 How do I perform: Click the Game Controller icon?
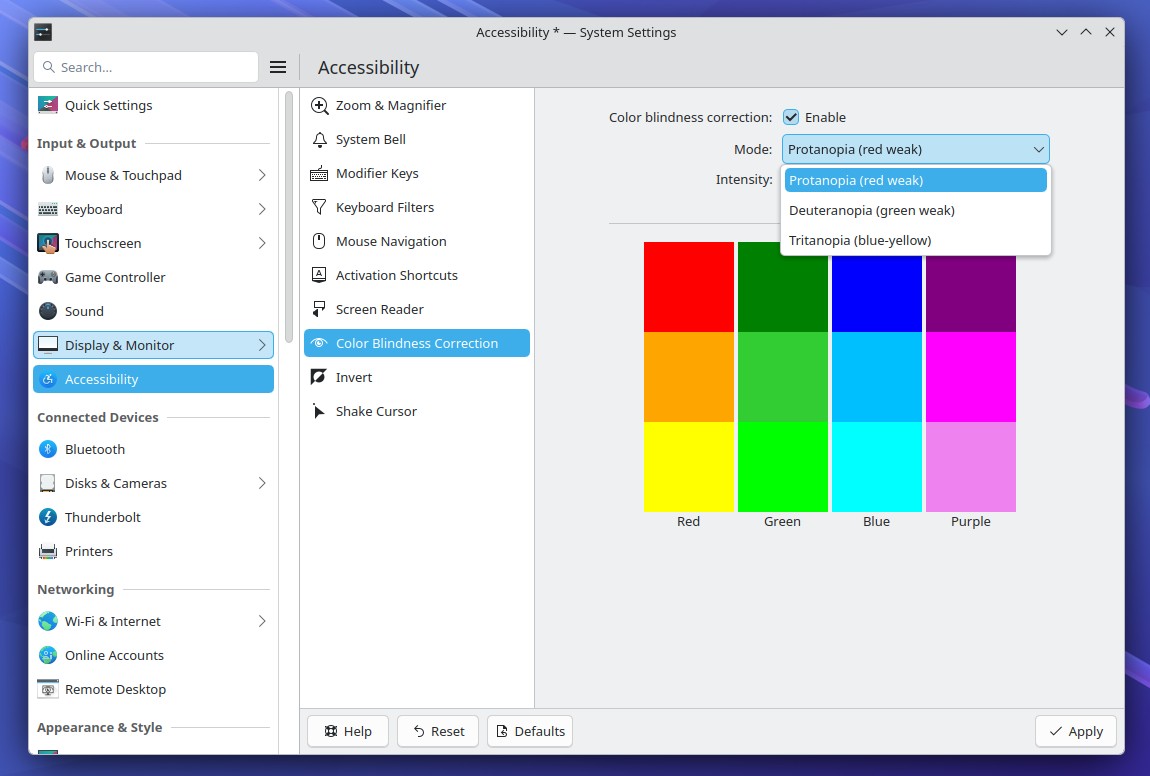coord(48,277)
